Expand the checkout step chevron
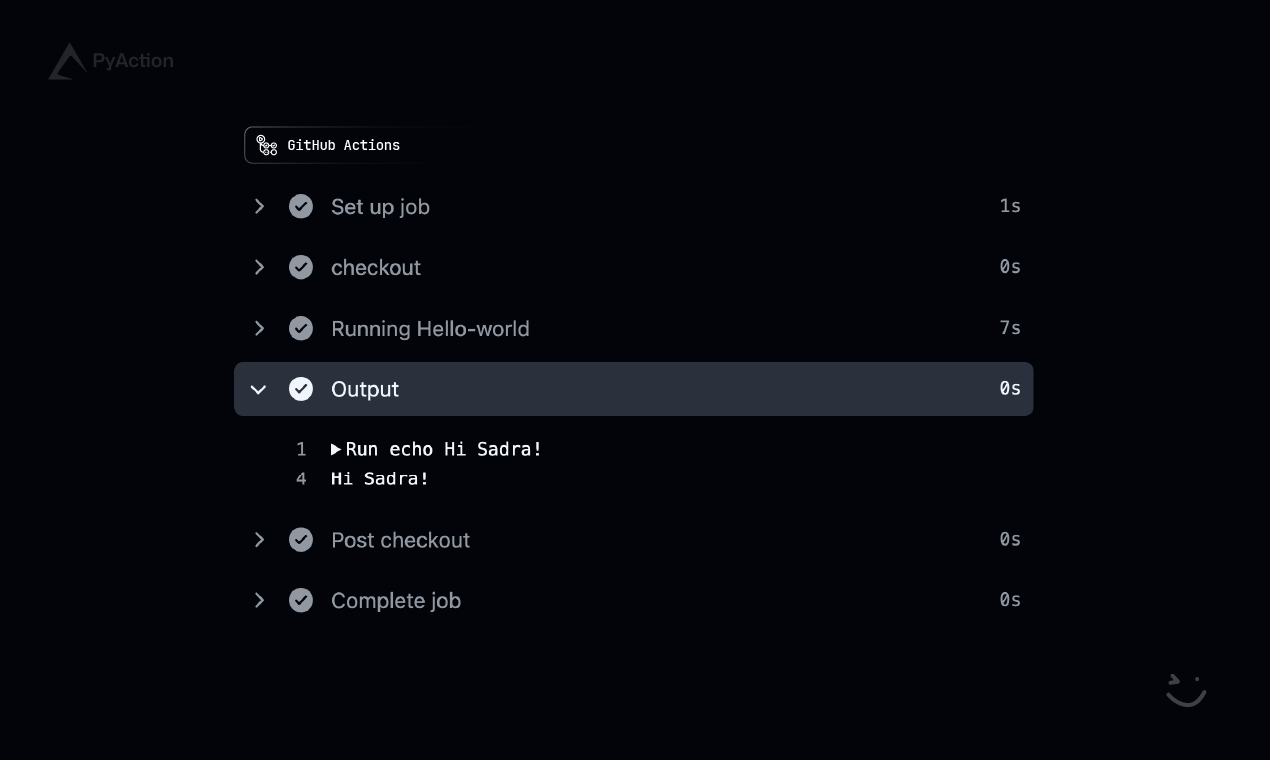This screenshot has height=760, width=1270. [x=260, y=267]
